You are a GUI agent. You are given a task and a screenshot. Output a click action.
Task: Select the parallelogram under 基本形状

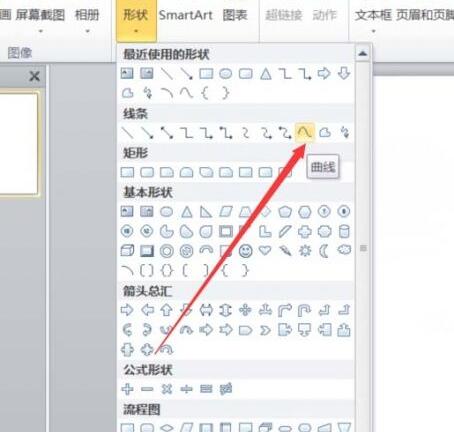pyautogui.click(x=226, y=212)
